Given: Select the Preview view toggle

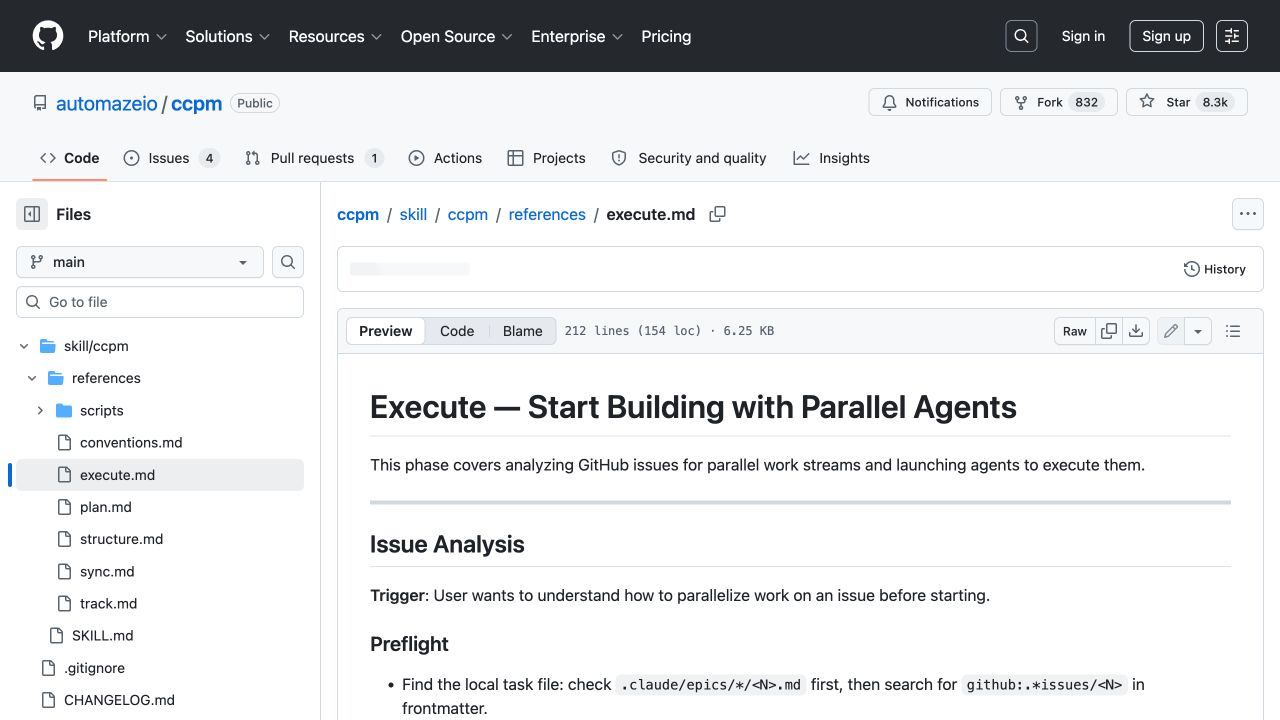Looking at the screenshot, I should coord(386,331).
